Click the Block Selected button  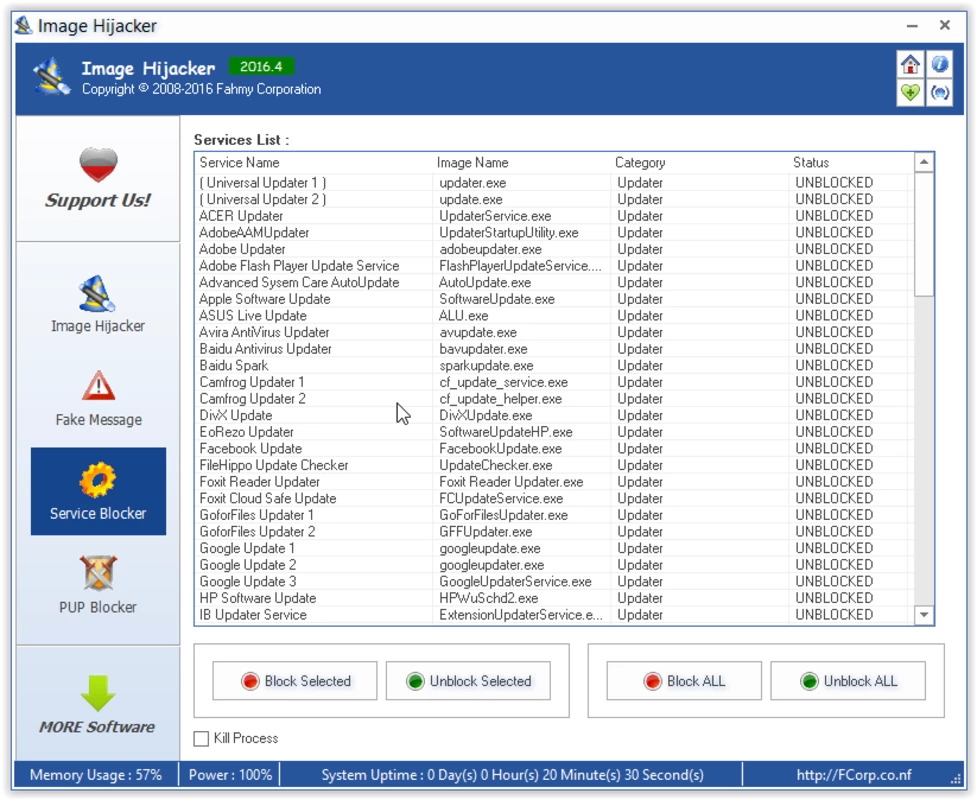295,681
